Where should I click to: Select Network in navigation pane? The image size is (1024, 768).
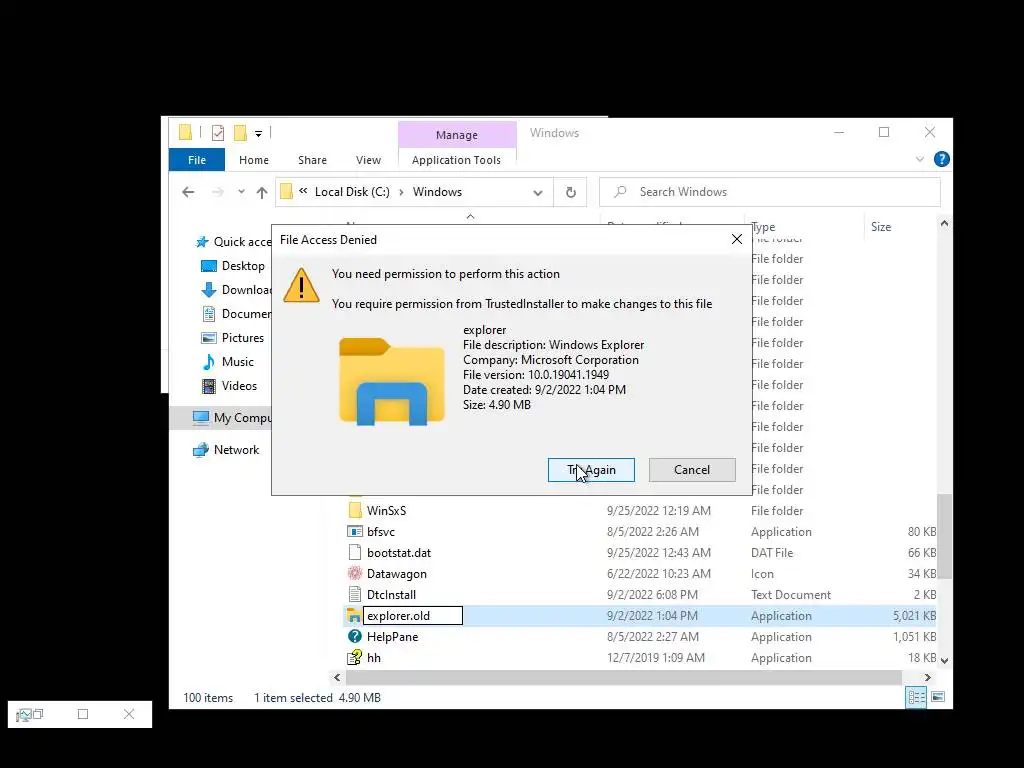tap(227, 450)
